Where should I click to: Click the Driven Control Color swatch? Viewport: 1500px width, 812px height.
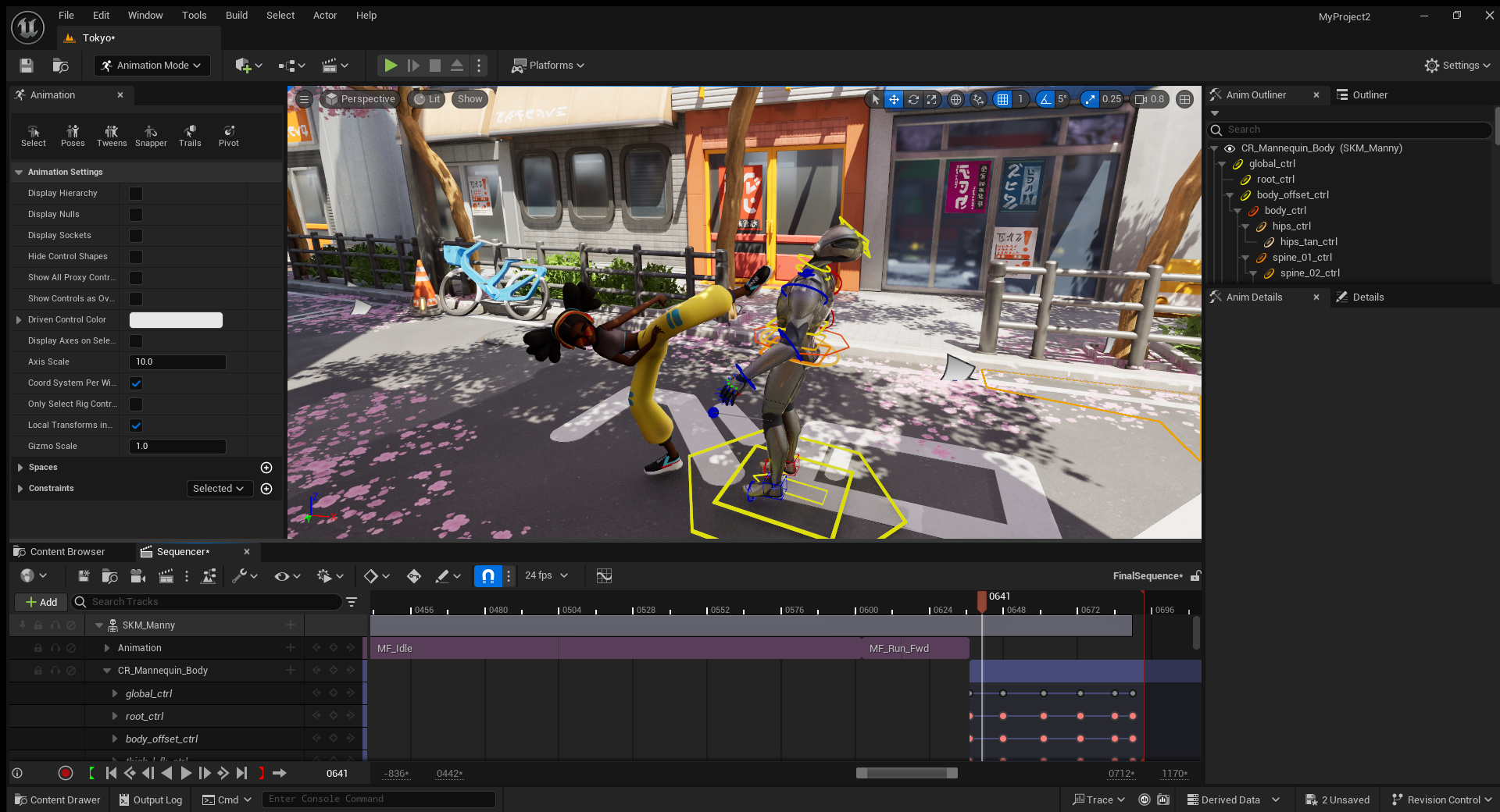(176, 320)
